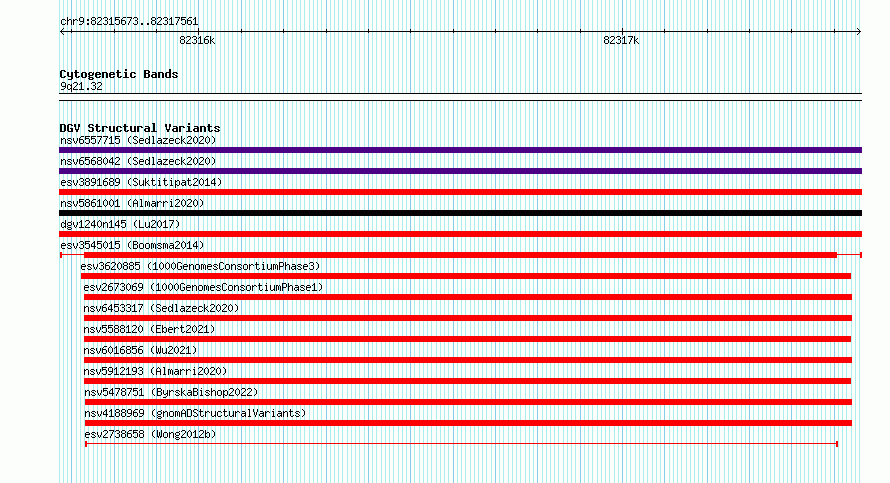The width and height of the screenshot is (890, 483).
Task: Click the purple bar of nsv6557715
Action: click(x=460, y=150)
